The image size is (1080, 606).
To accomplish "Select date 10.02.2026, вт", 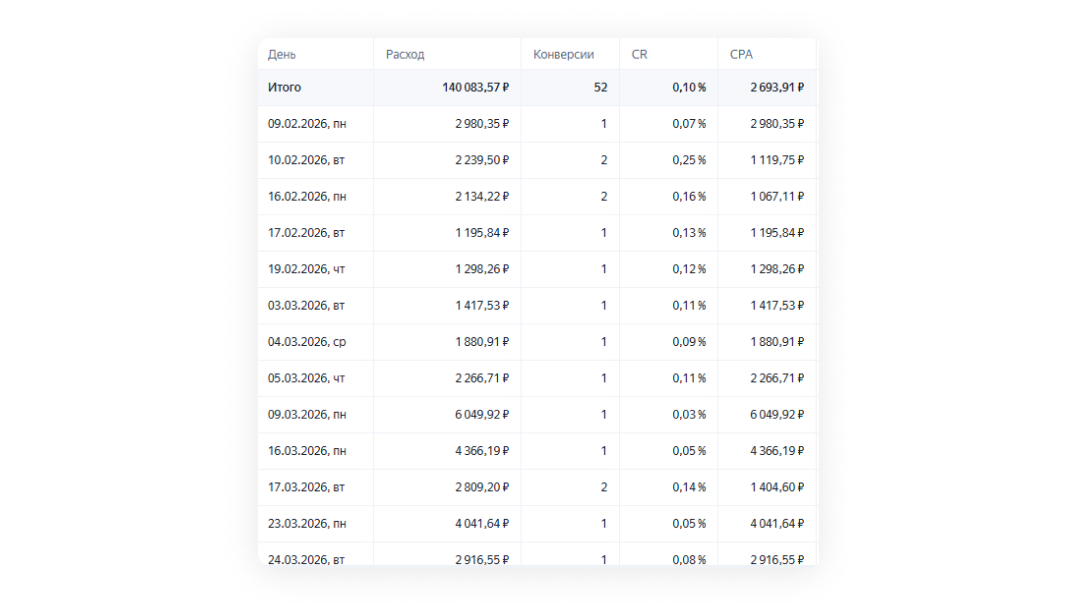I will 307,160.
